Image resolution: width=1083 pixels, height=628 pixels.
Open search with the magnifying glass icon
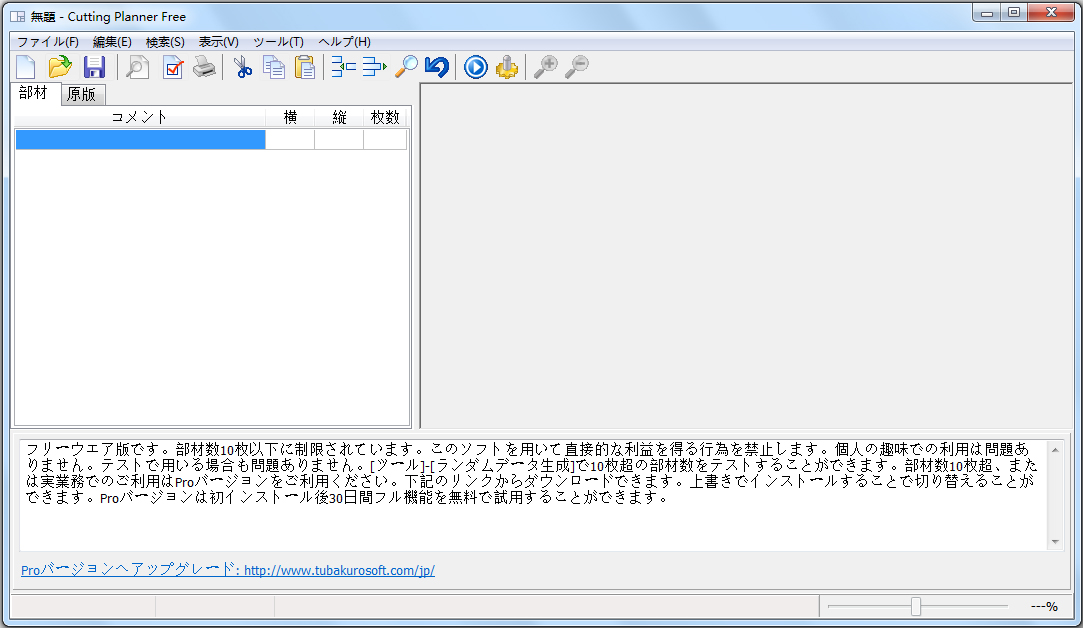coord(406,67)
